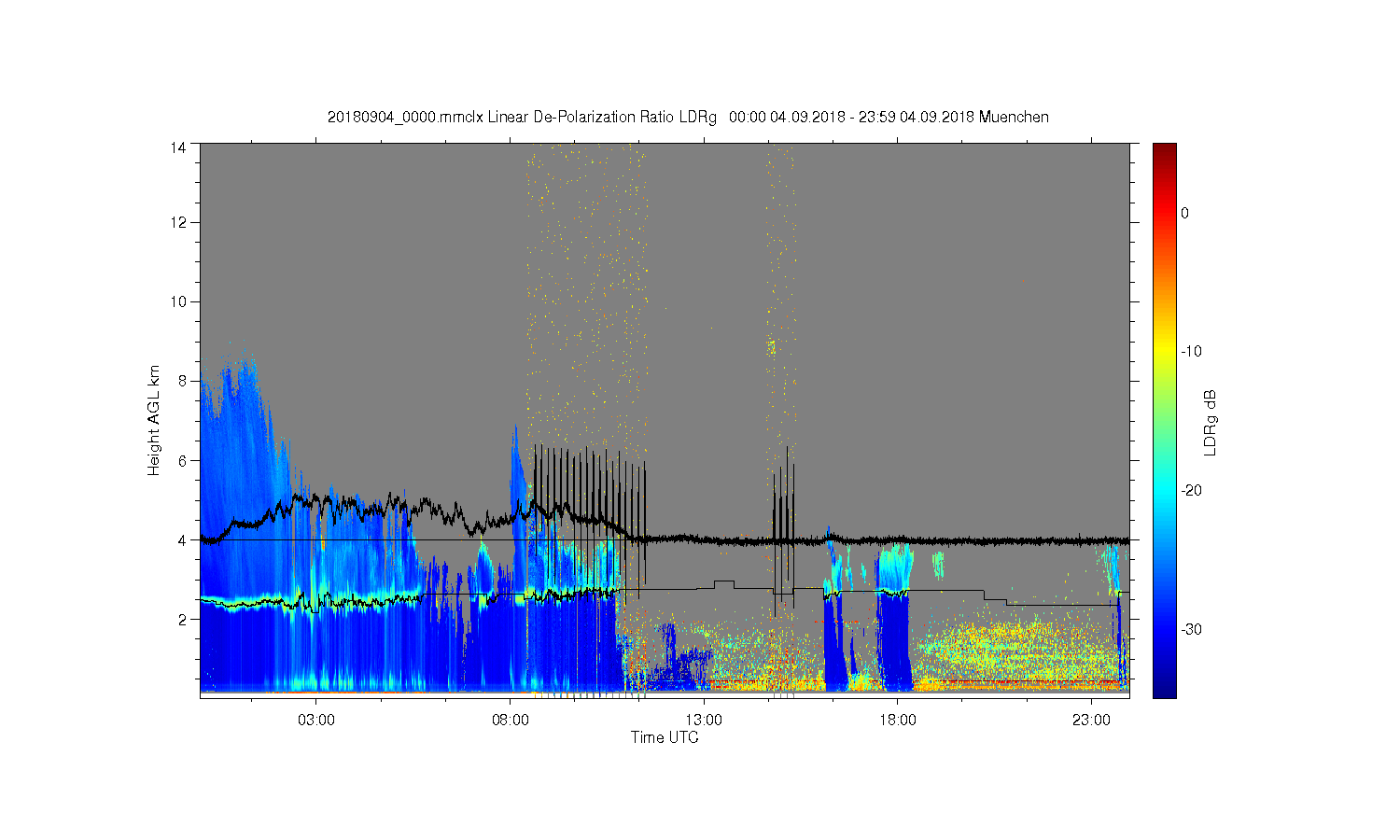Click the height tick label 14
This screenshot has height=840, width=1400.
(178, 147)
